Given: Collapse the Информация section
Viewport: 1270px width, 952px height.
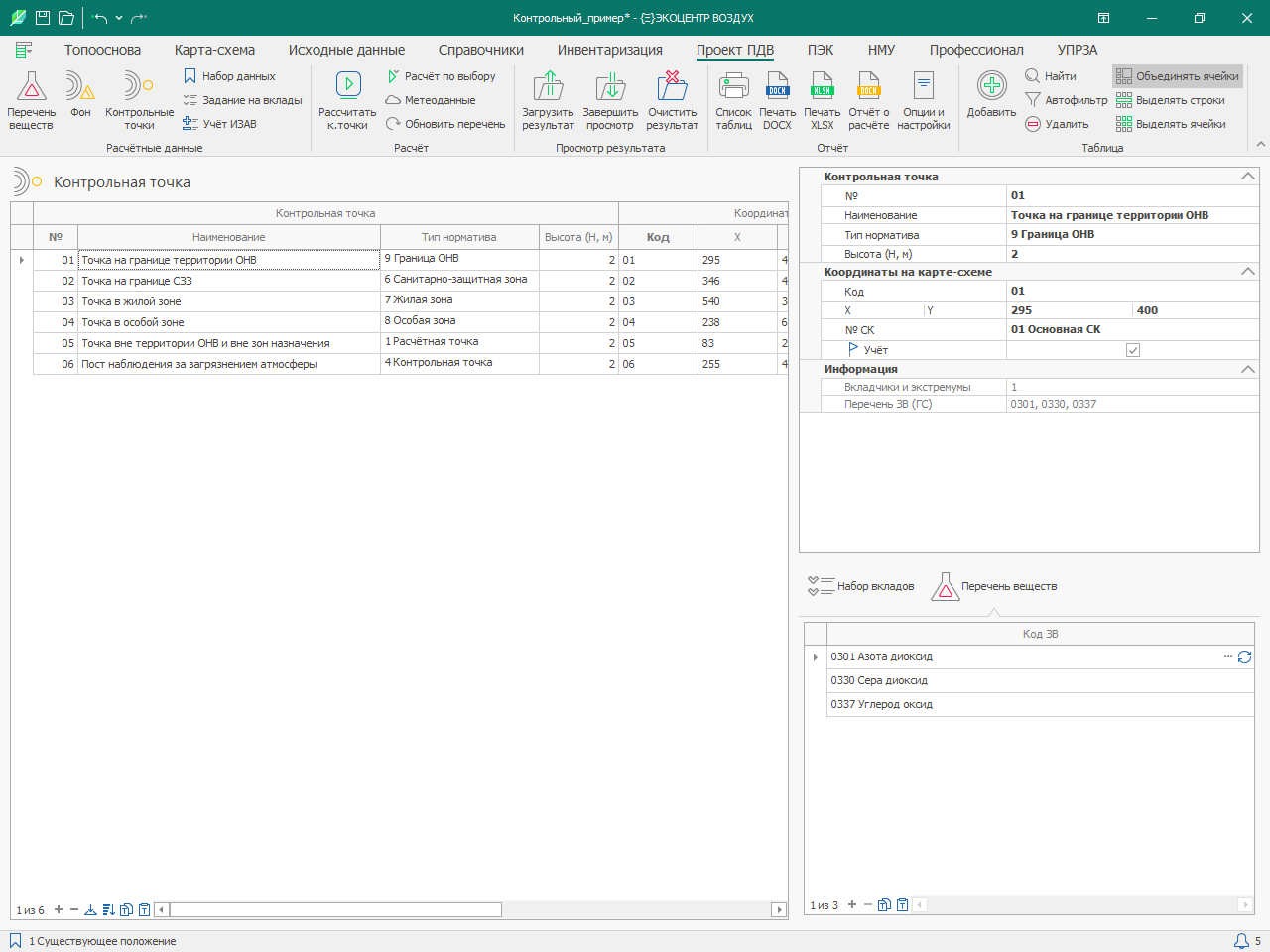Looking at the screenshot, I should point(1248,369).
